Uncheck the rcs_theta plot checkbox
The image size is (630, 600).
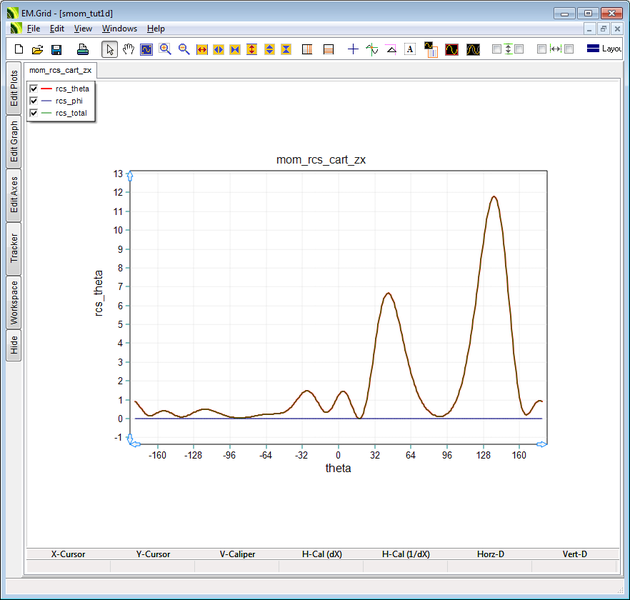tap(34, 89)
